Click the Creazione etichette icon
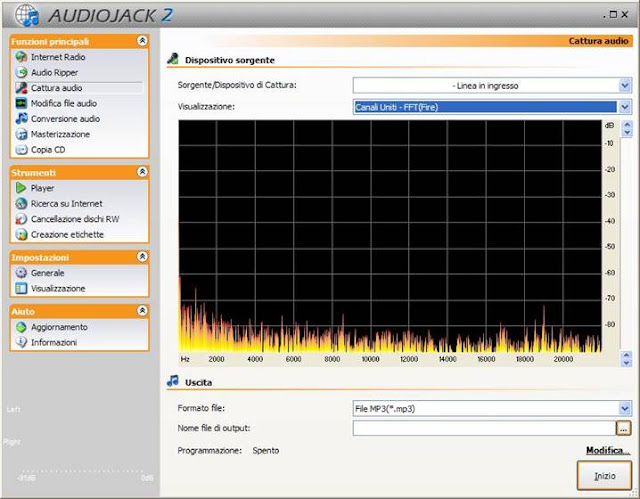 (21, 235)
